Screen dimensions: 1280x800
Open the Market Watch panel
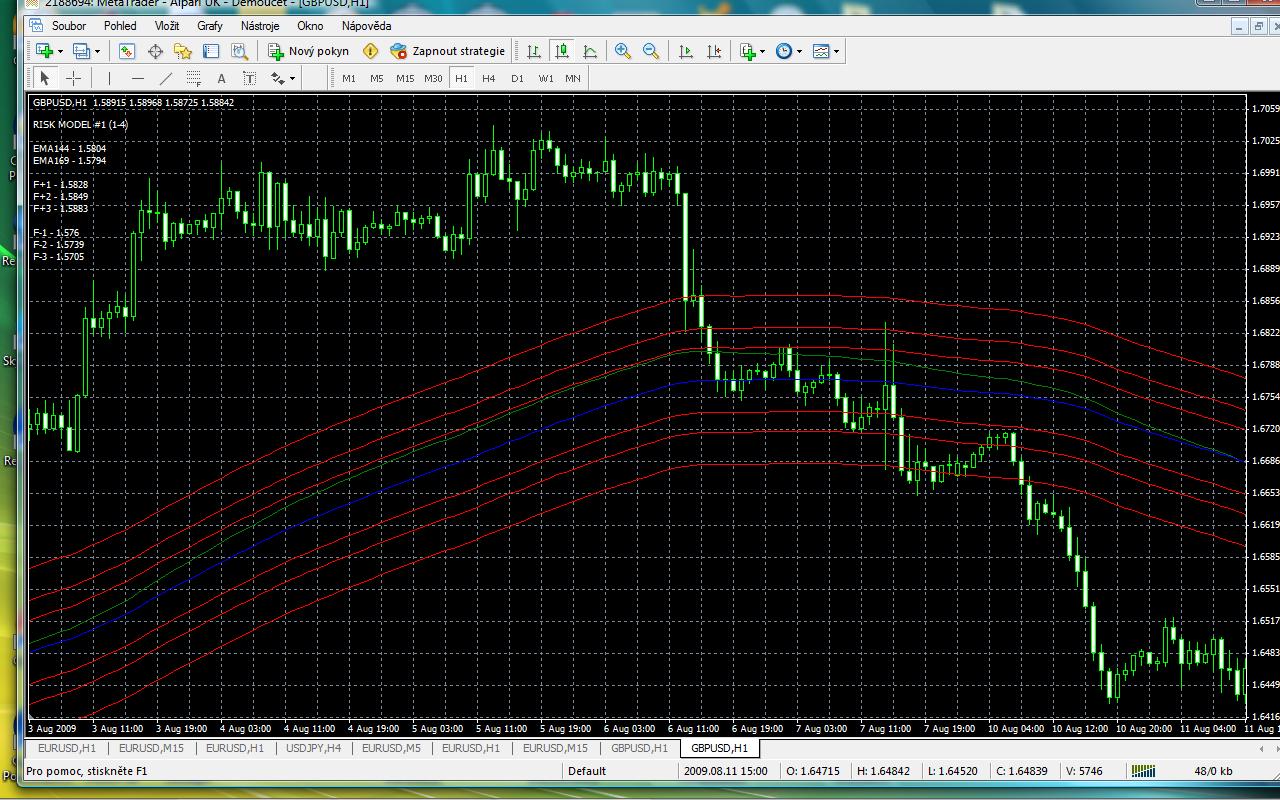point(127,51)
